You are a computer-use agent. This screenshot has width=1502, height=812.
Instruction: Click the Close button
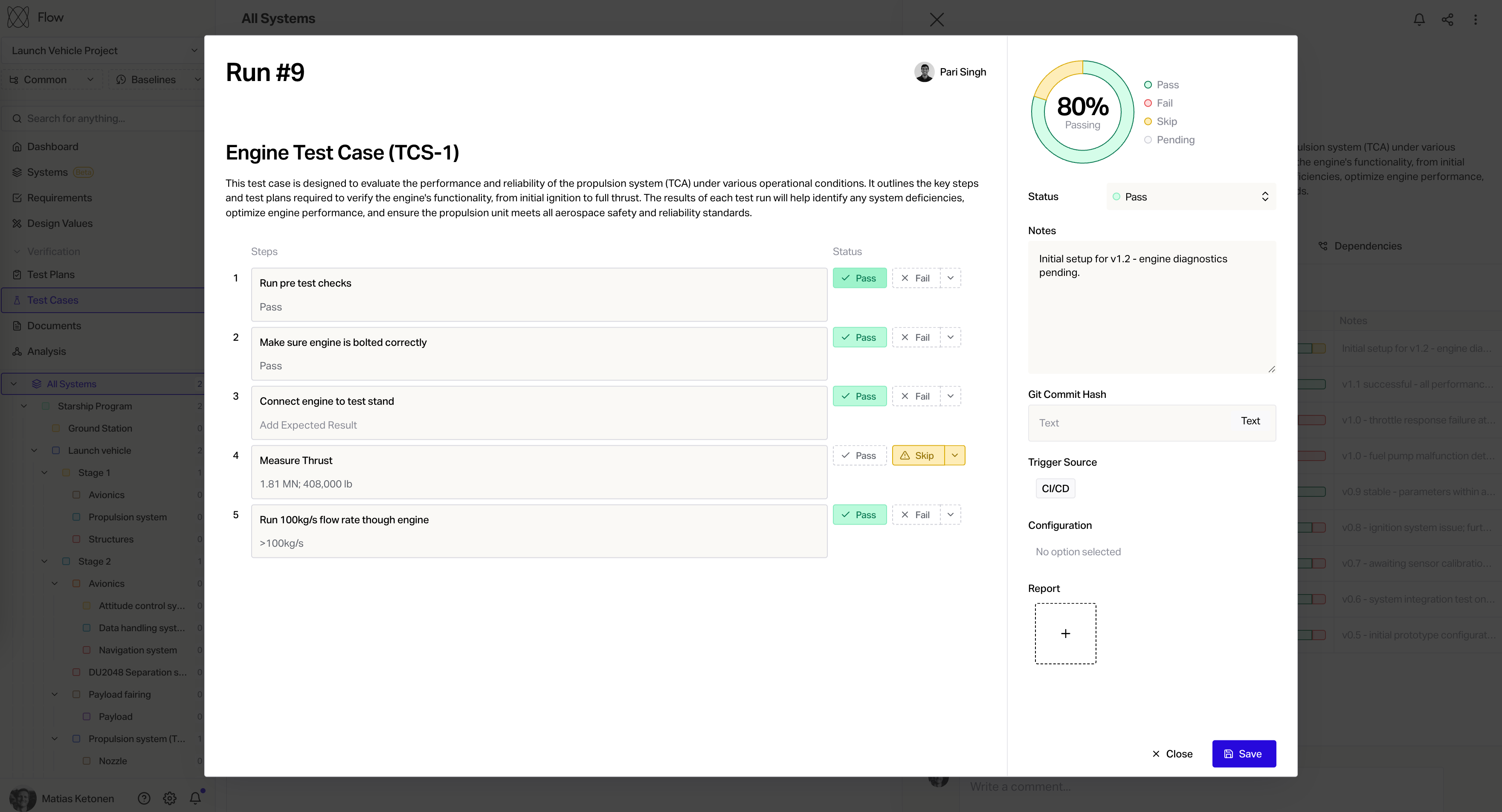click(x=1172, y=754)
